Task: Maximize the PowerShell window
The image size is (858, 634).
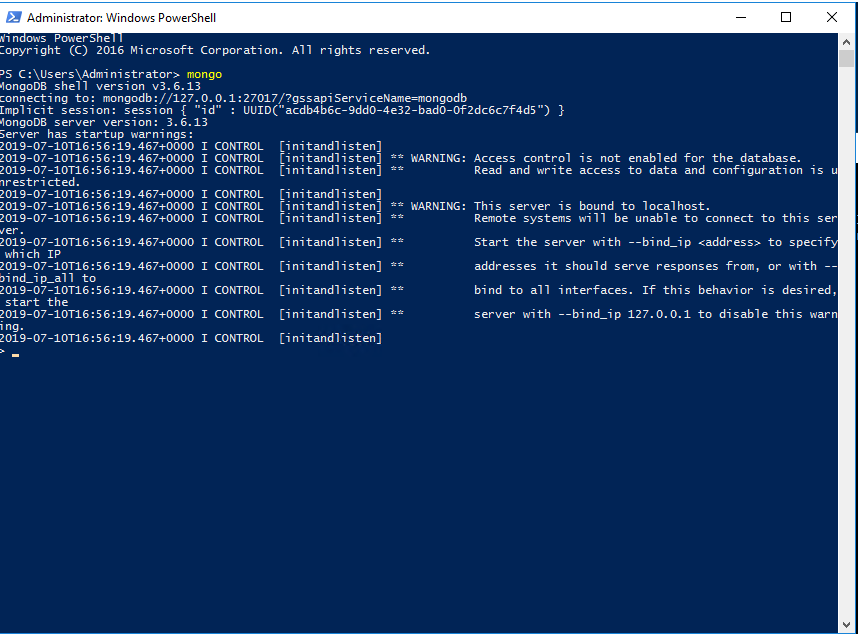Action: tap(786, 18)
